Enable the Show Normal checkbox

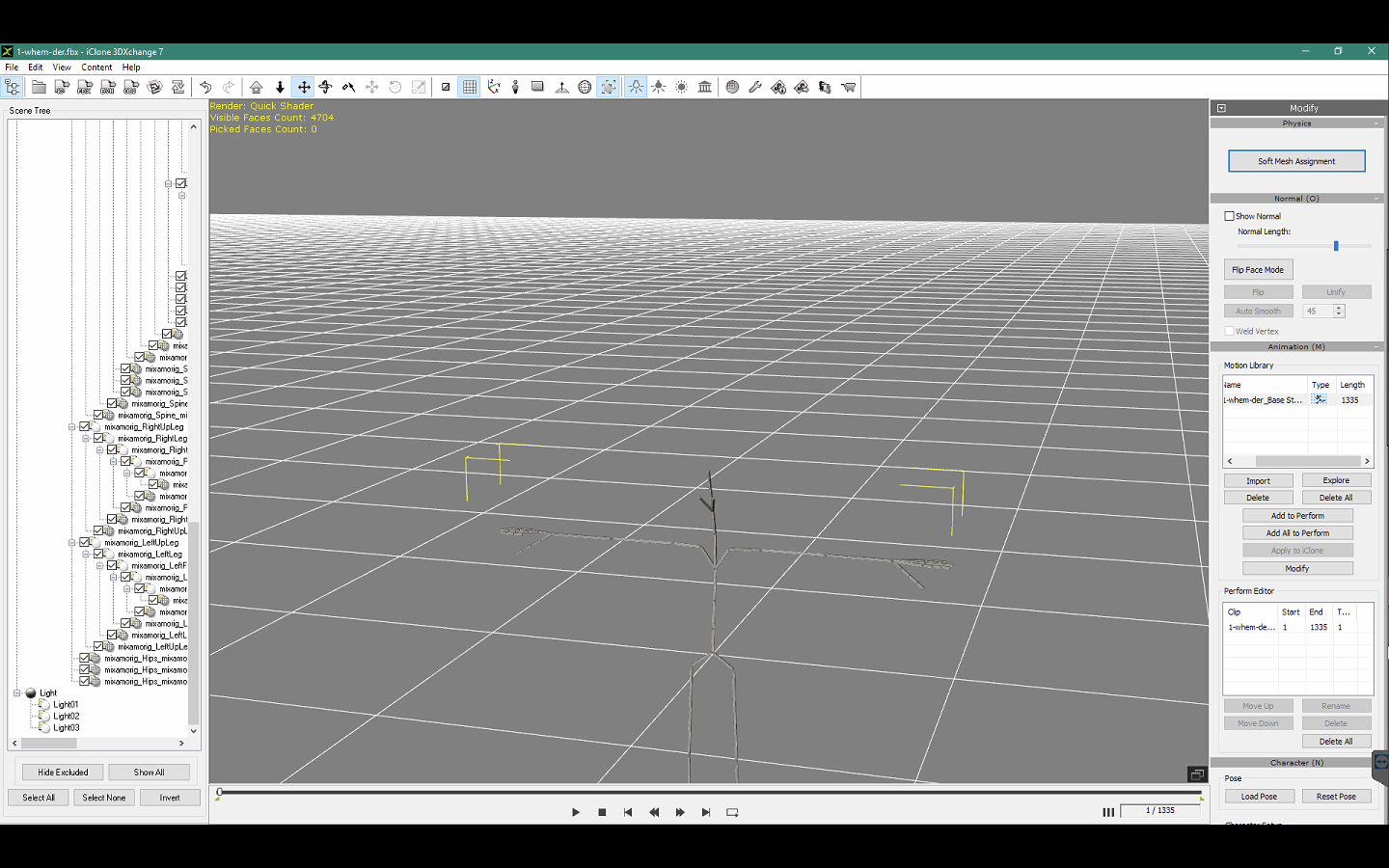pos(1230,216)
